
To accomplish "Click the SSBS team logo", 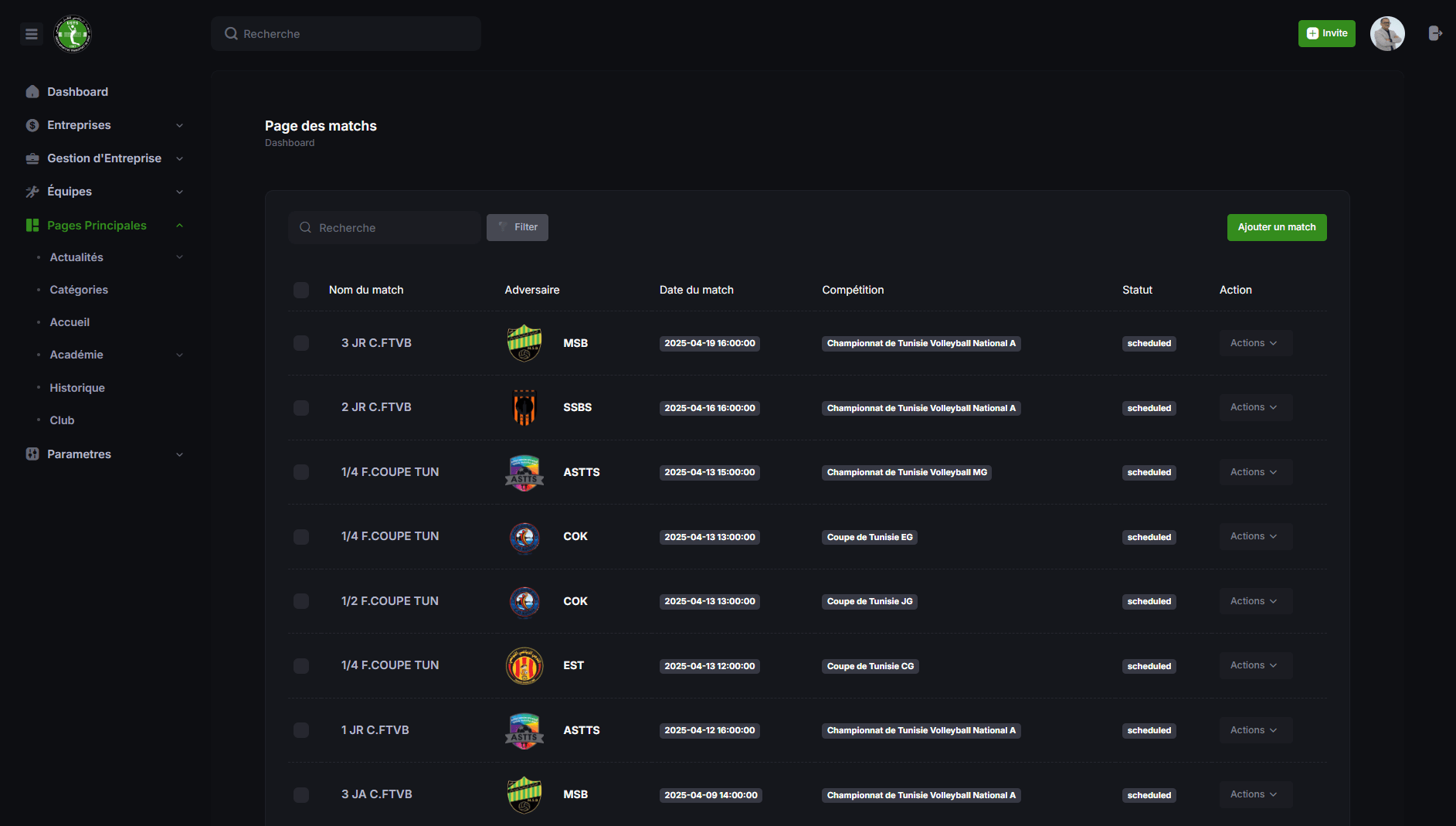I will tap(524, 407).
